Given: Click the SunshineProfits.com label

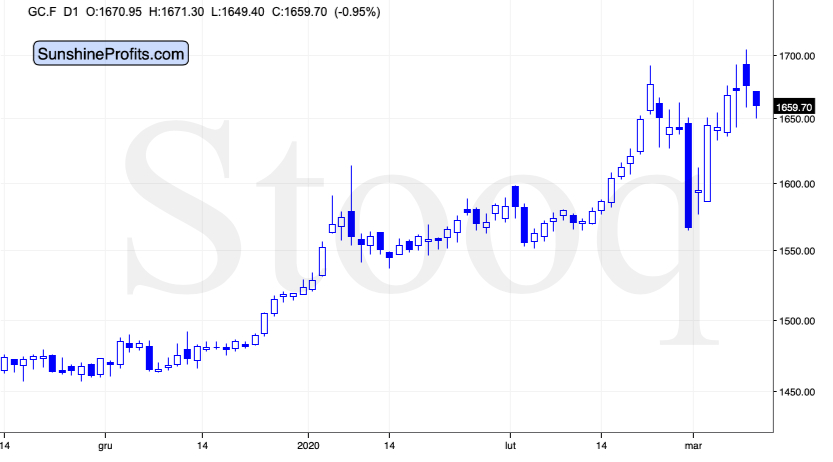Looking at the screenshot, I should pyautogui.click(x=110, y=53).
